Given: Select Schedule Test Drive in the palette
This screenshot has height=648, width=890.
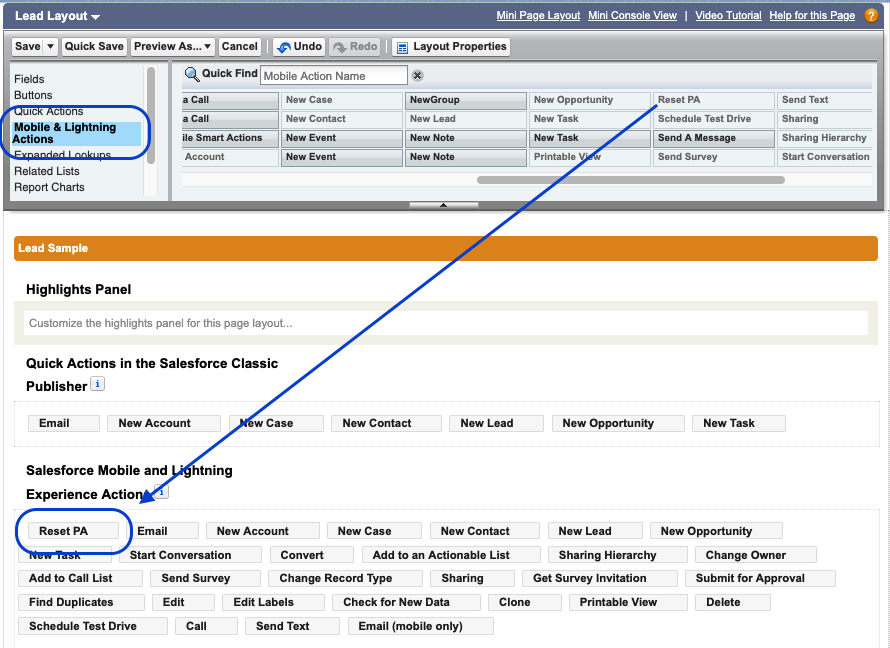Looking at the screenshot, I should click(x=713, y=119).
